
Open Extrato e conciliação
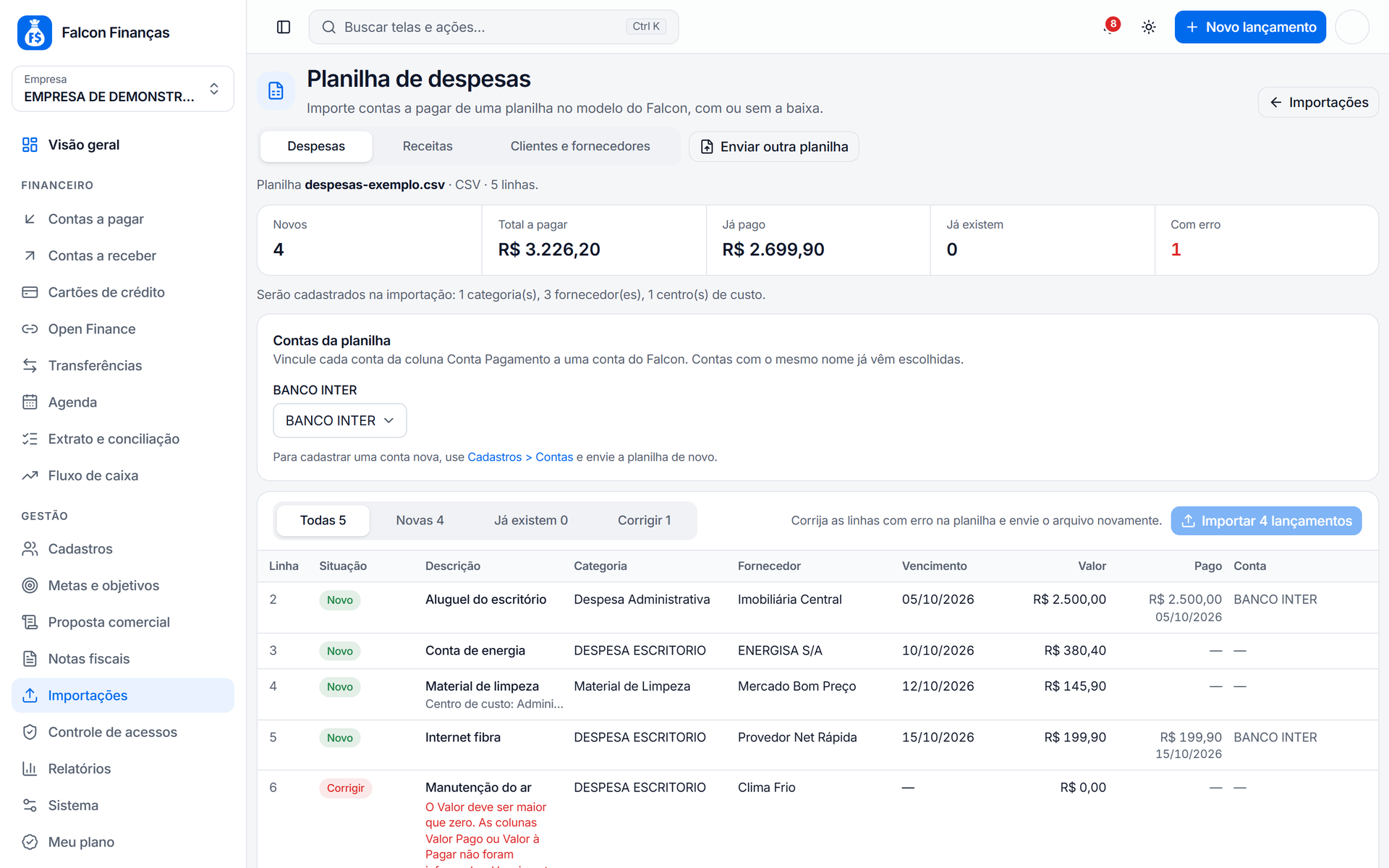pos(123,439)
